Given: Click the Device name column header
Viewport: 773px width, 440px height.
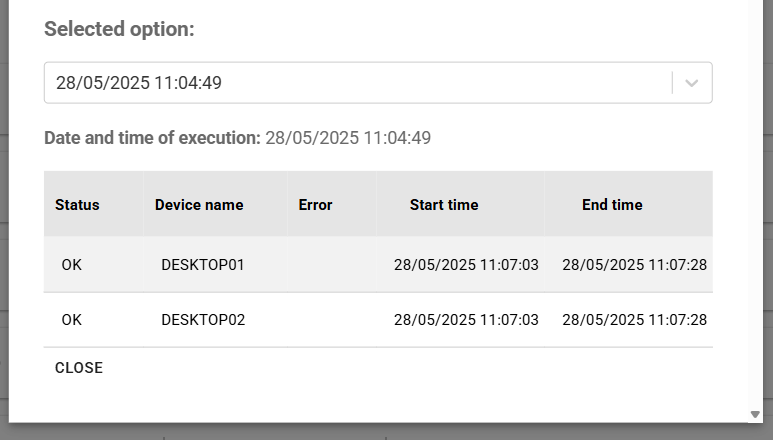Looking at the screenshot, I should 199,205.
